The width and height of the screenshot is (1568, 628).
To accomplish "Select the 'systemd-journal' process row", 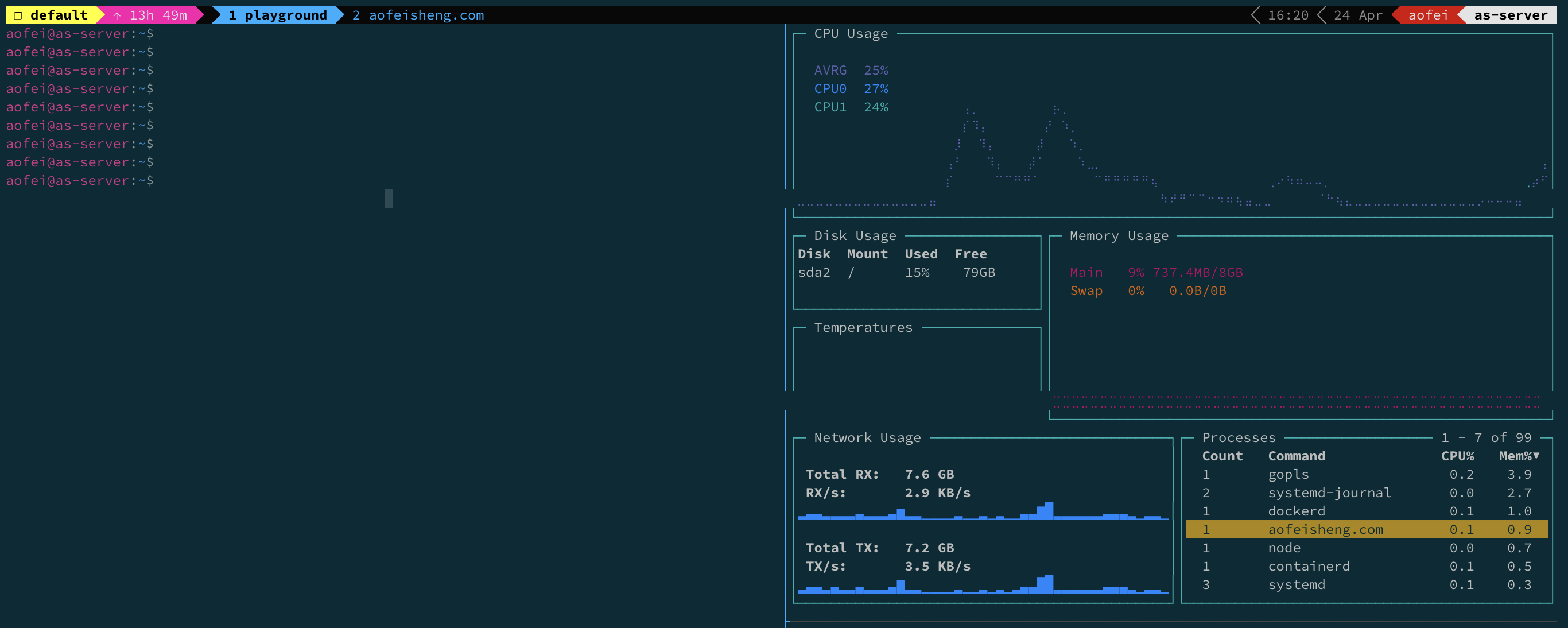I will [1367, 493].
